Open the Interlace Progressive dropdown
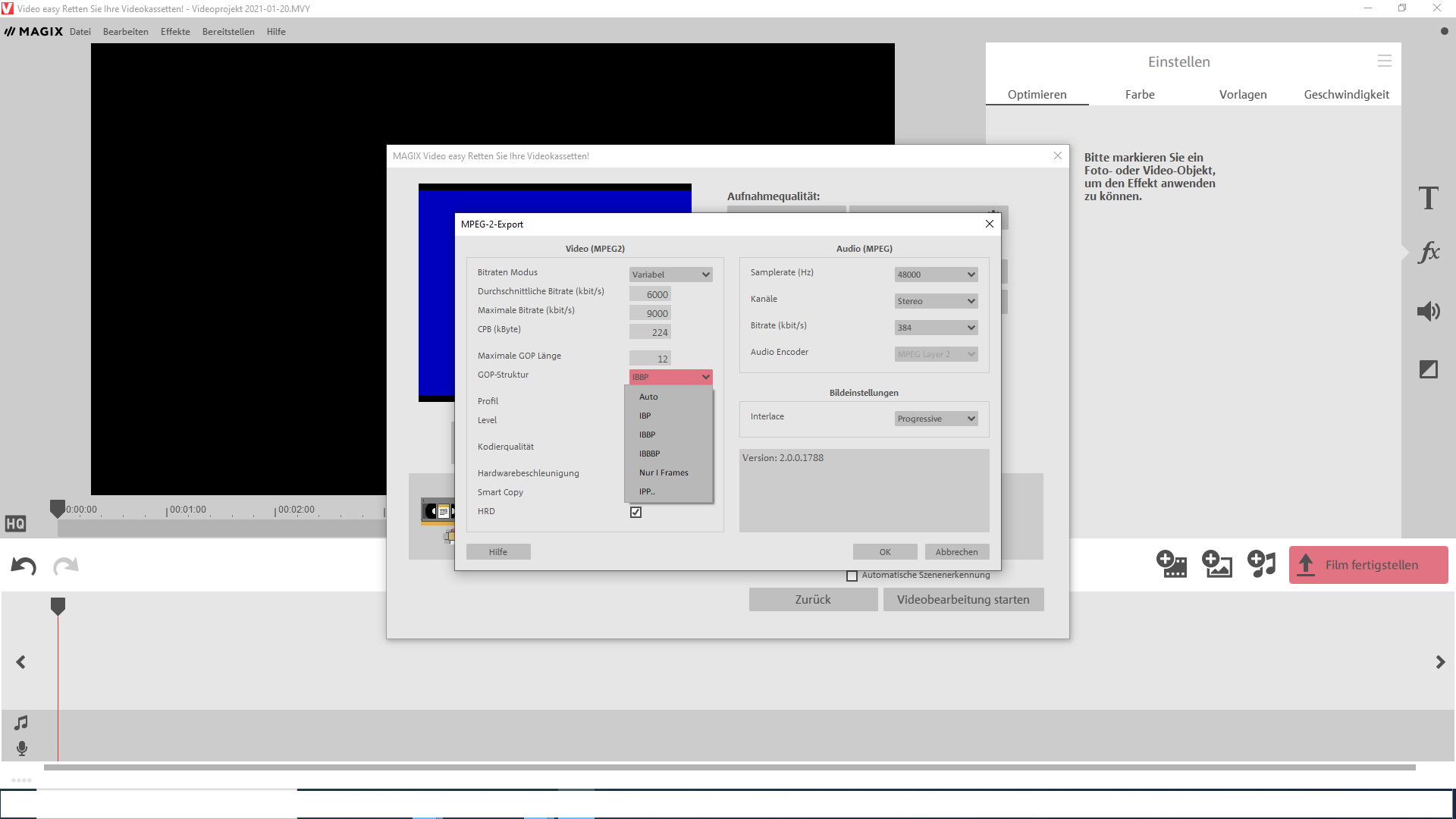This screenshot has width=1456, height=819. point(936,419)
